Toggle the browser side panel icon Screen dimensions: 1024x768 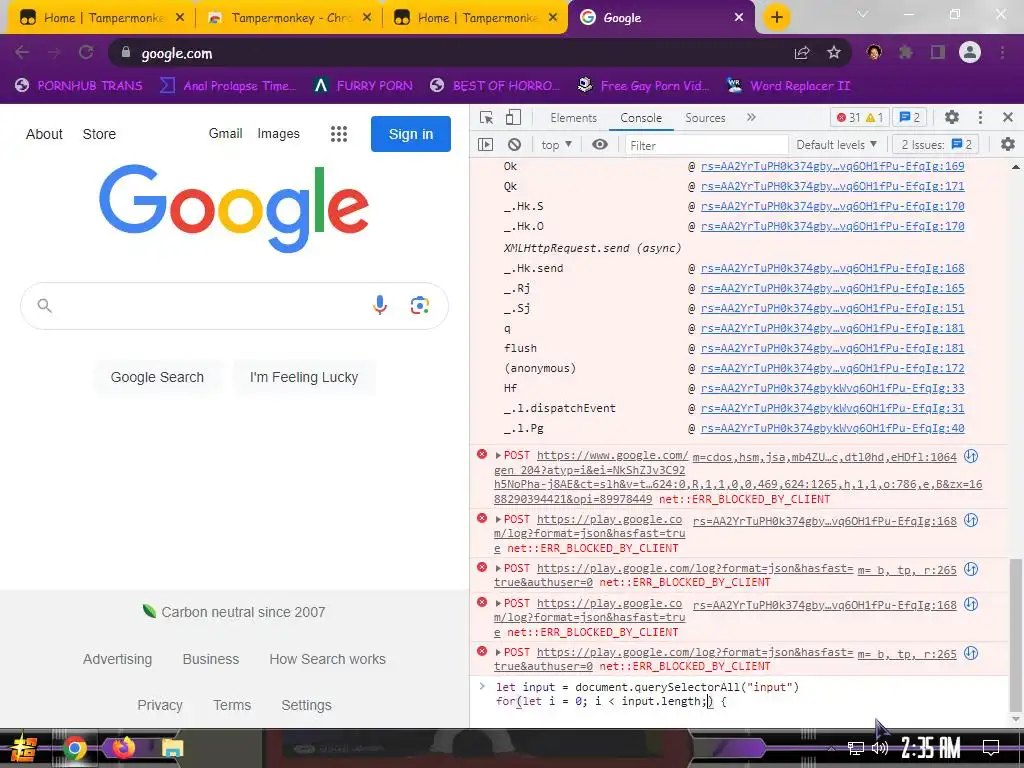point(938,52)
